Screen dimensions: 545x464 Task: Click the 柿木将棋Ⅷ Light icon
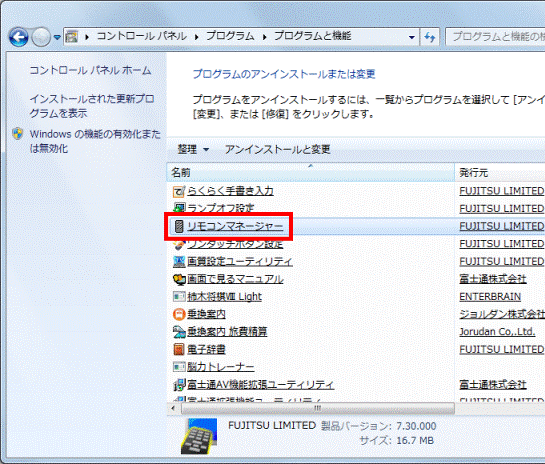(x=179, y=296)
